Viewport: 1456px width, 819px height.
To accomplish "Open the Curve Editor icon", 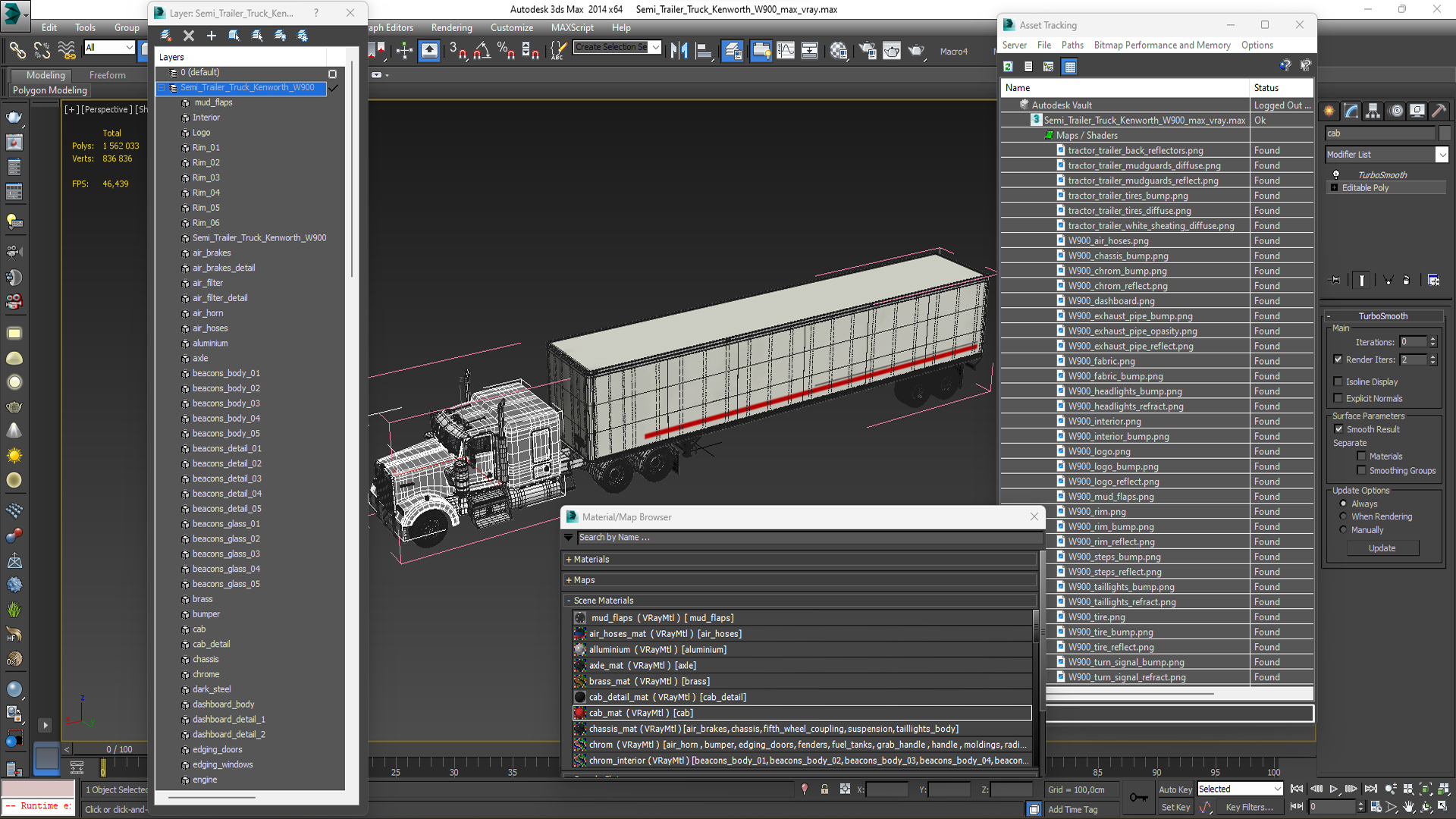I will coord(786,51).
